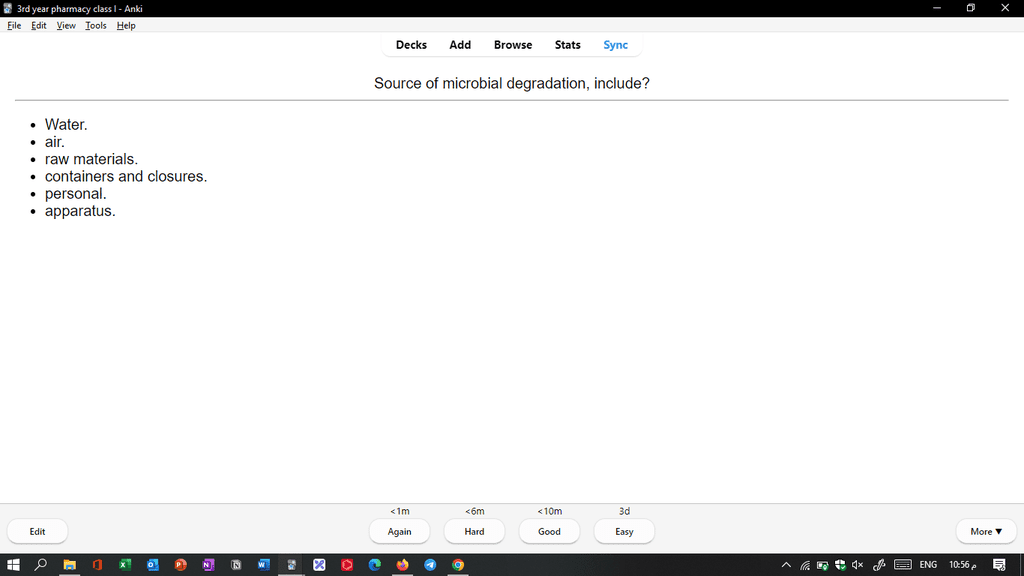
Task: Edit the current card
Action: 37,532
